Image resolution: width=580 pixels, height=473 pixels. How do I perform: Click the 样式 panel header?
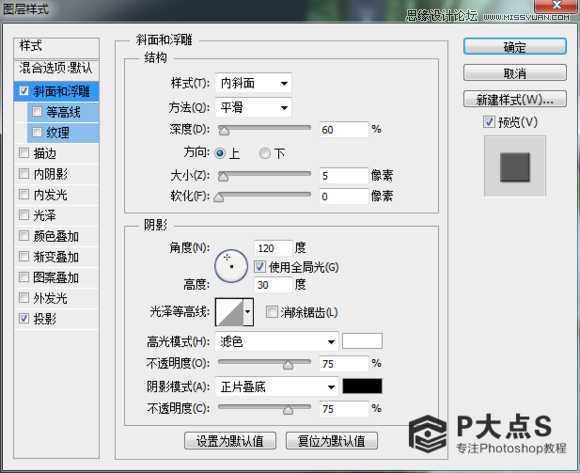point(57,47)
